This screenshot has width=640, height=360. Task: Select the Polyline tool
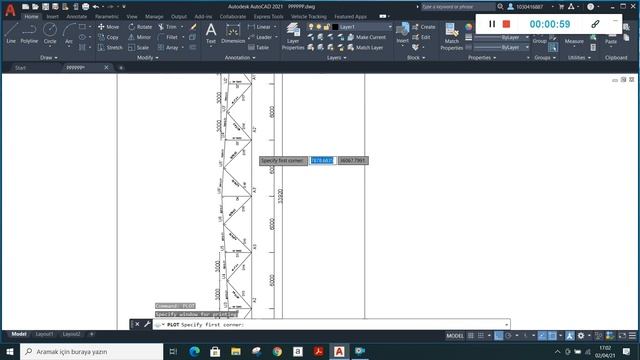29,33
